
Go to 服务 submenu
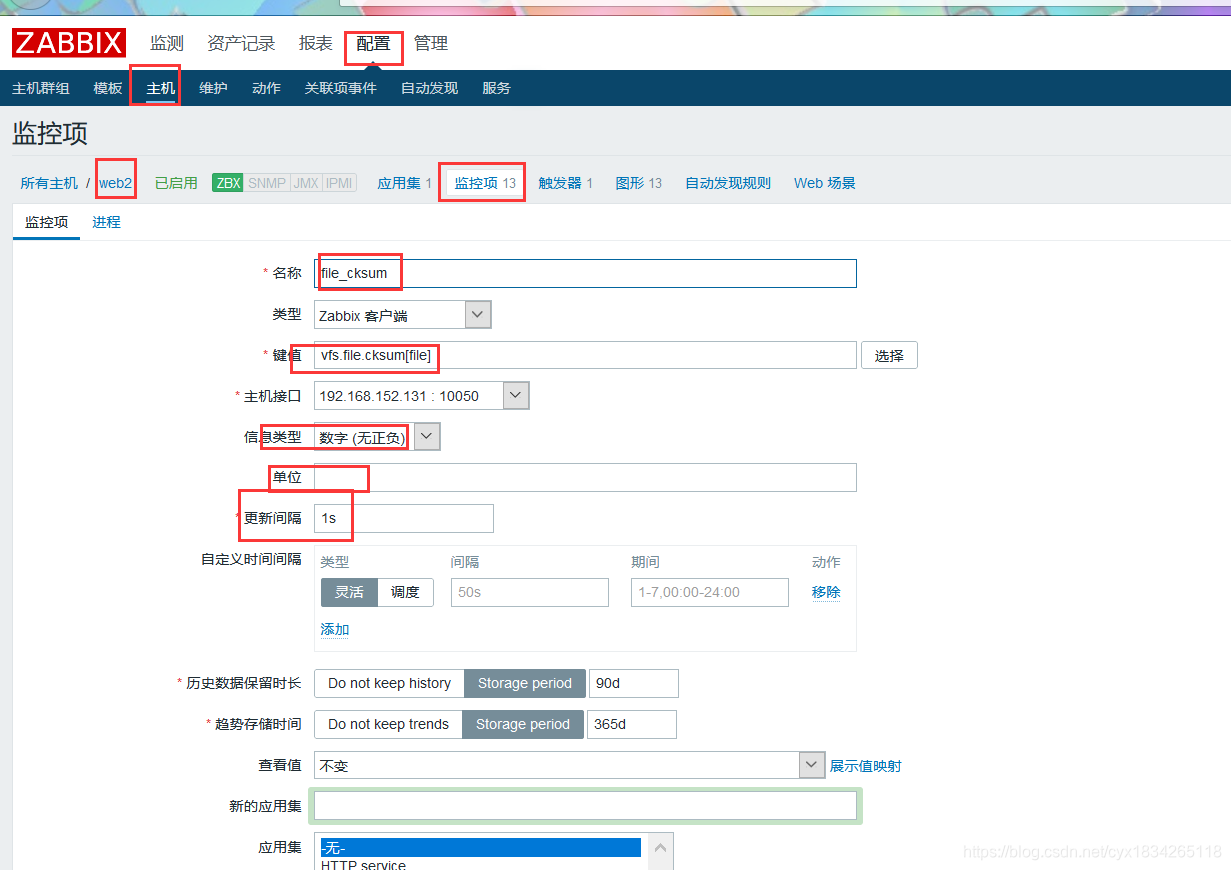(x=496, y=88)
